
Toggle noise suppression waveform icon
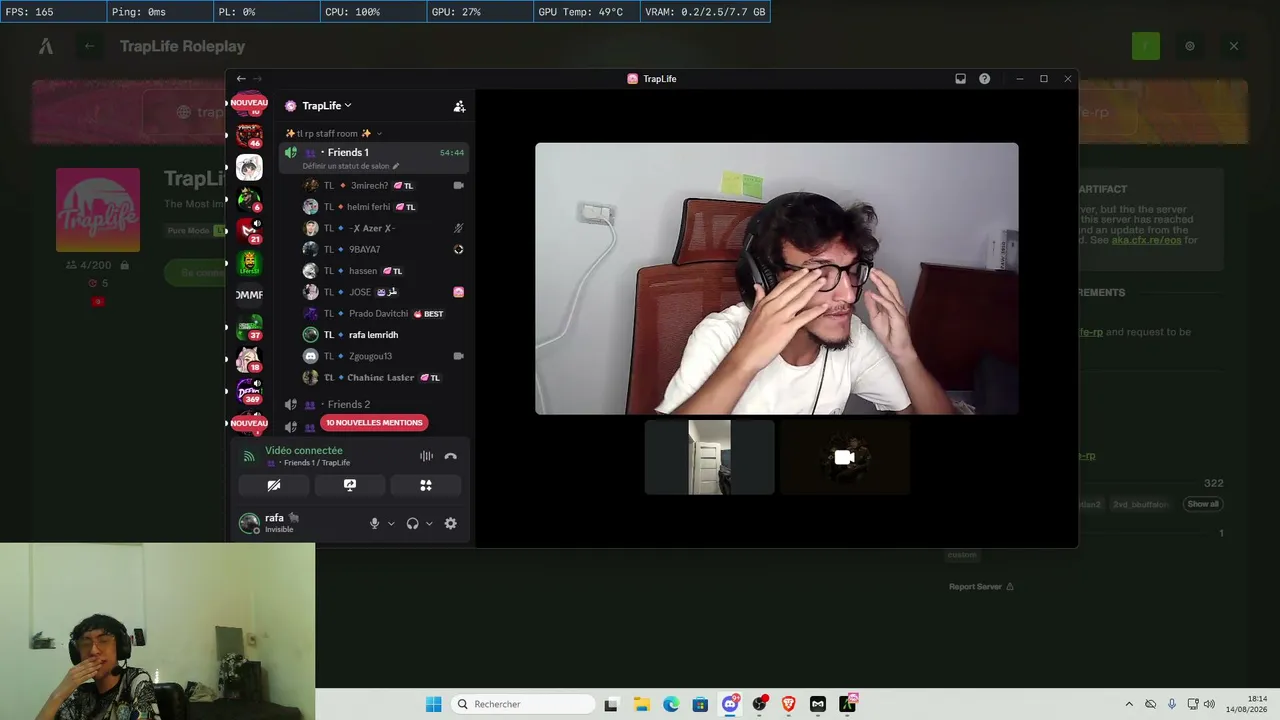pyautogui.click(x=426, y=456)
